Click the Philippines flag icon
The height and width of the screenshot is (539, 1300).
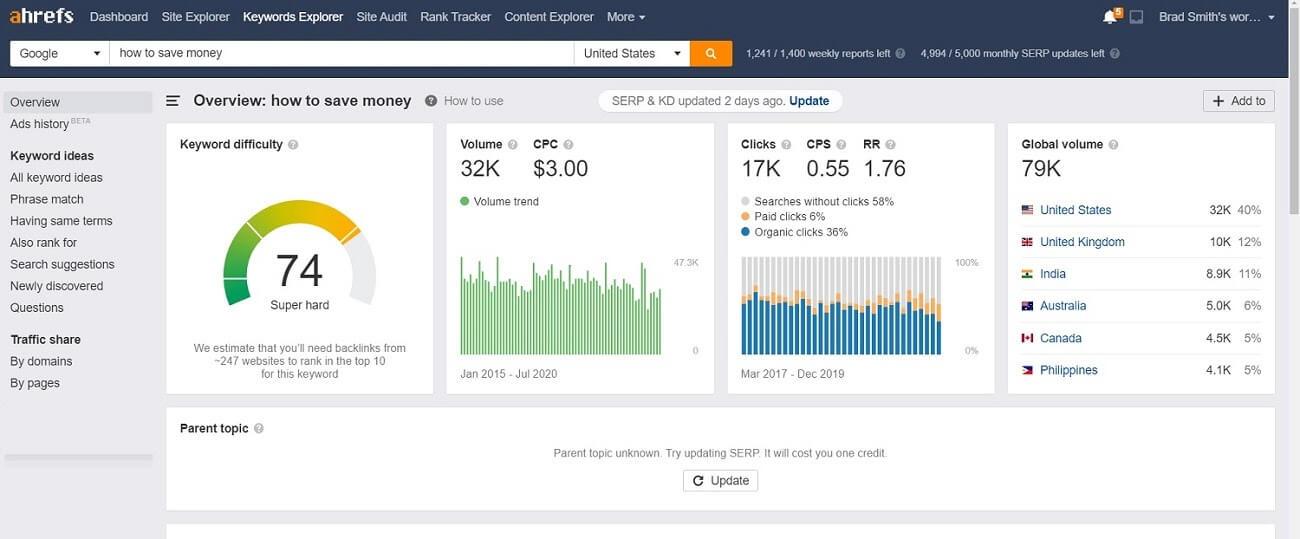[x=1027, y=370]
